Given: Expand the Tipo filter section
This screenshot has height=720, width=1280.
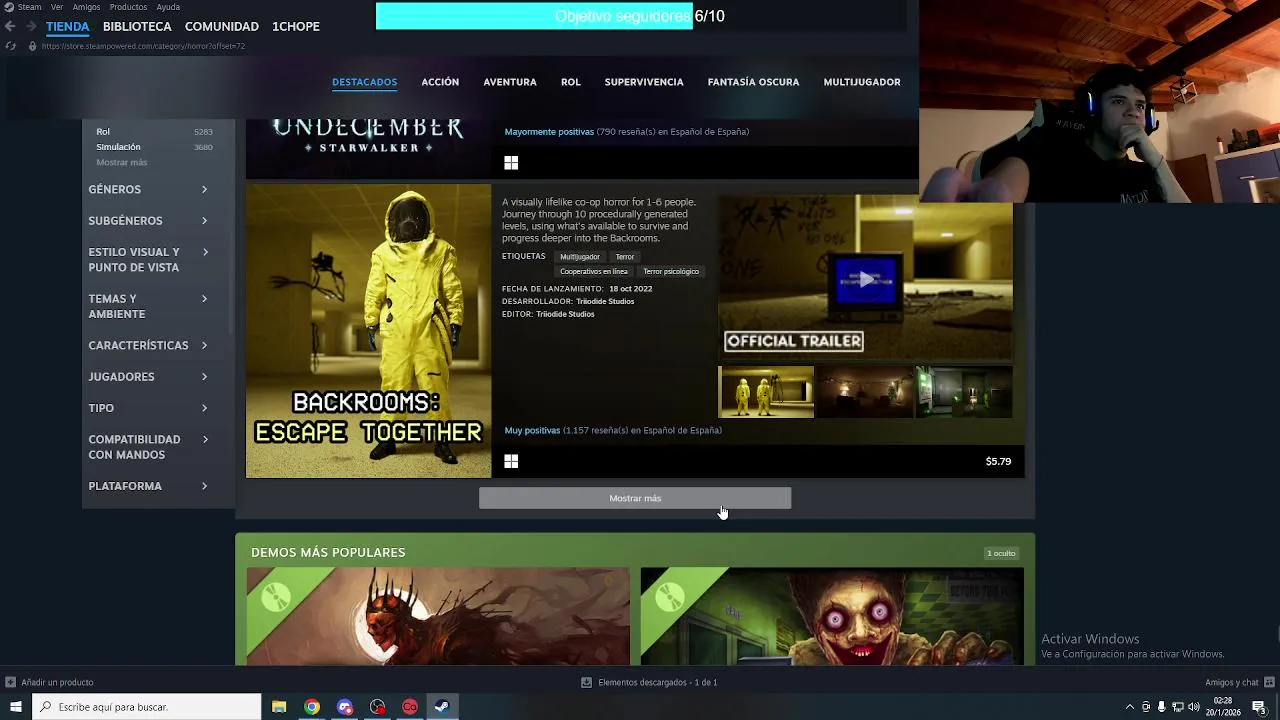Looking at the screenshot, I should coord(148,408).
